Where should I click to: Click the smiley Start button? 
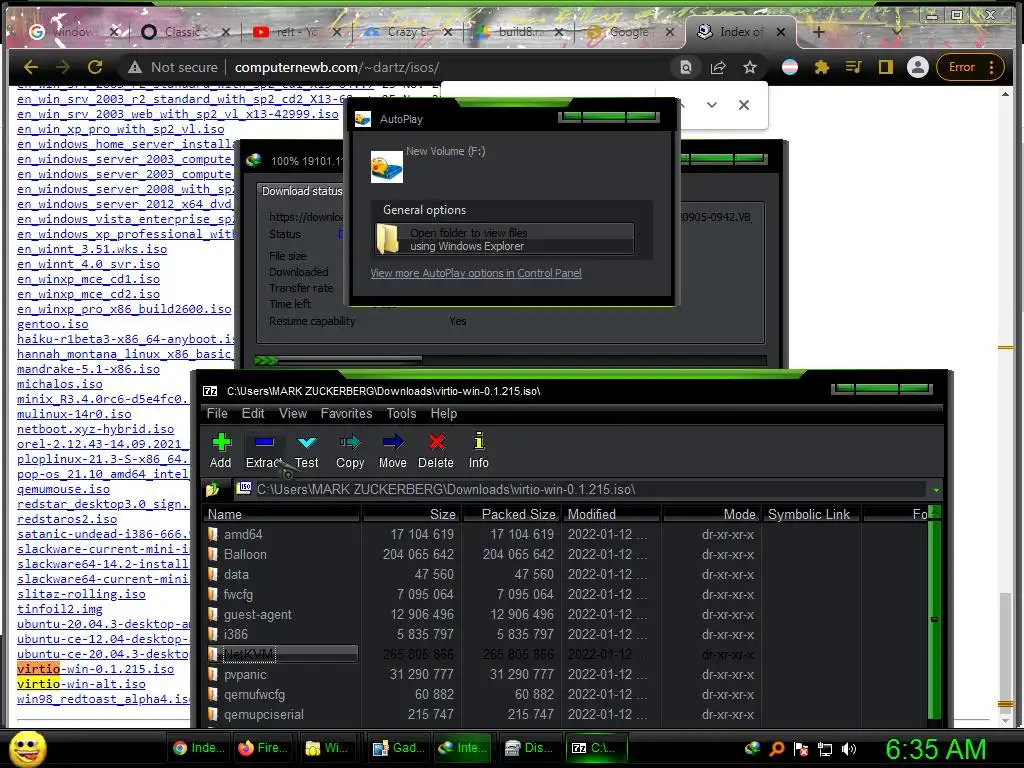[27, 748]
